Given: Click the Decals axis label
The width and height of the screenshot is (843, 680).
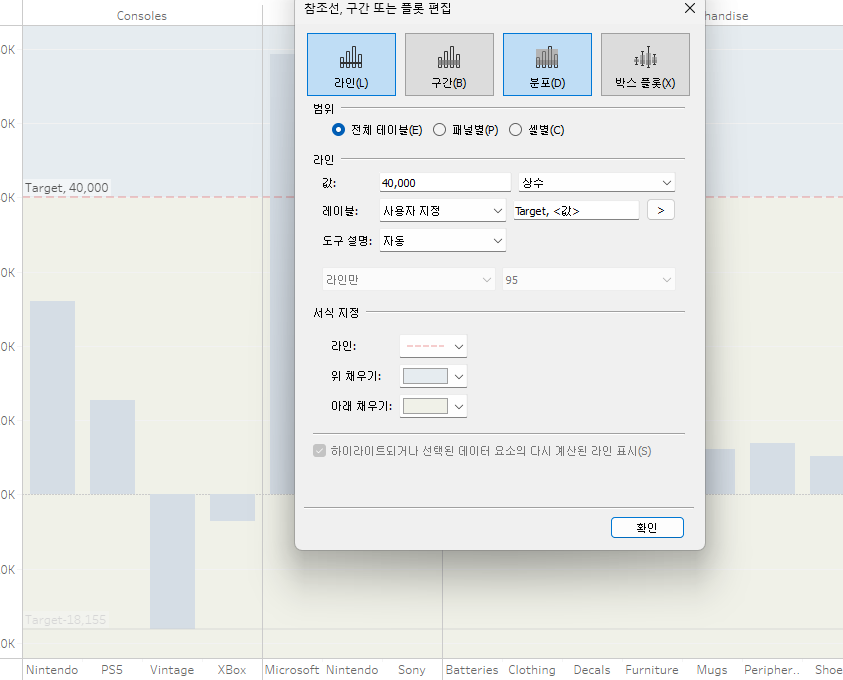Looking at the screenshot, I should [x=592, y=670].
